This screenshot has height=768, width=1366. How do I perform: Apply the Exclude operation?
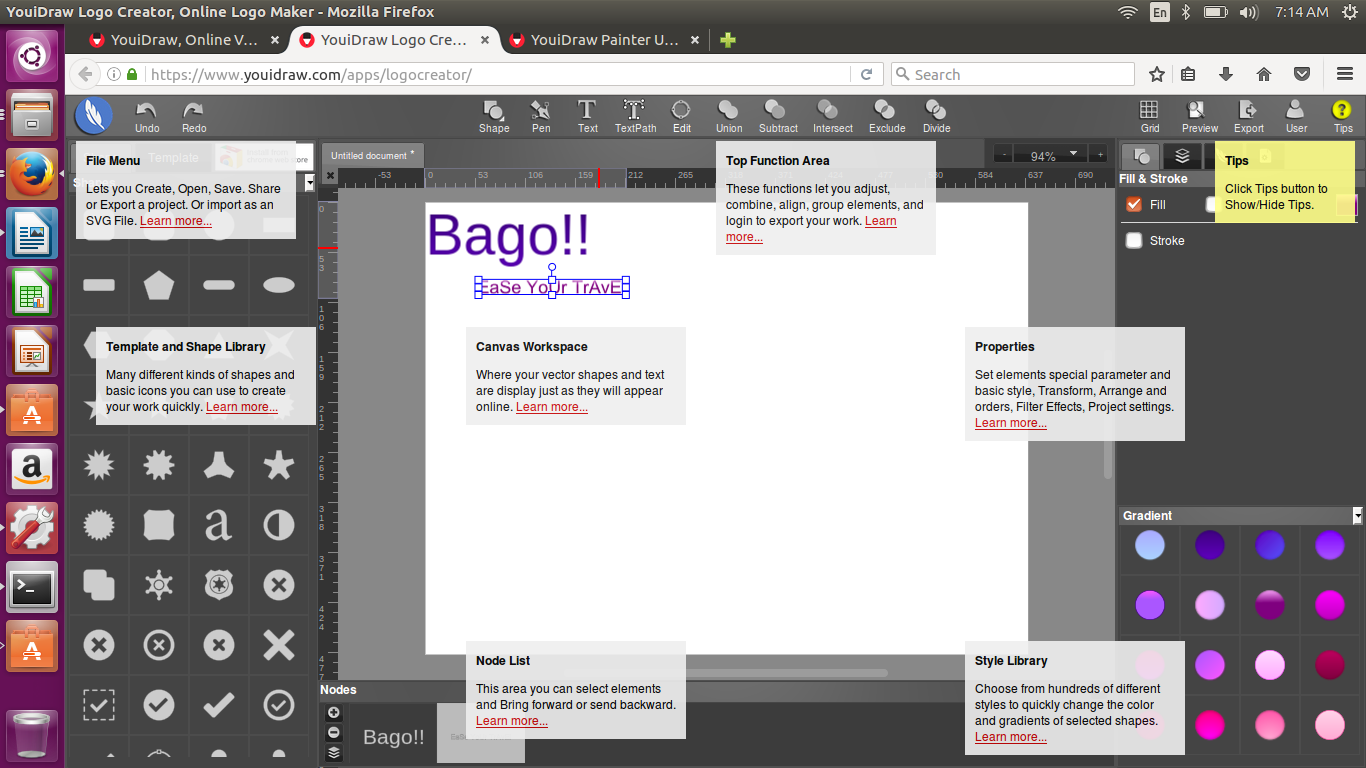(x=886, y=116)
